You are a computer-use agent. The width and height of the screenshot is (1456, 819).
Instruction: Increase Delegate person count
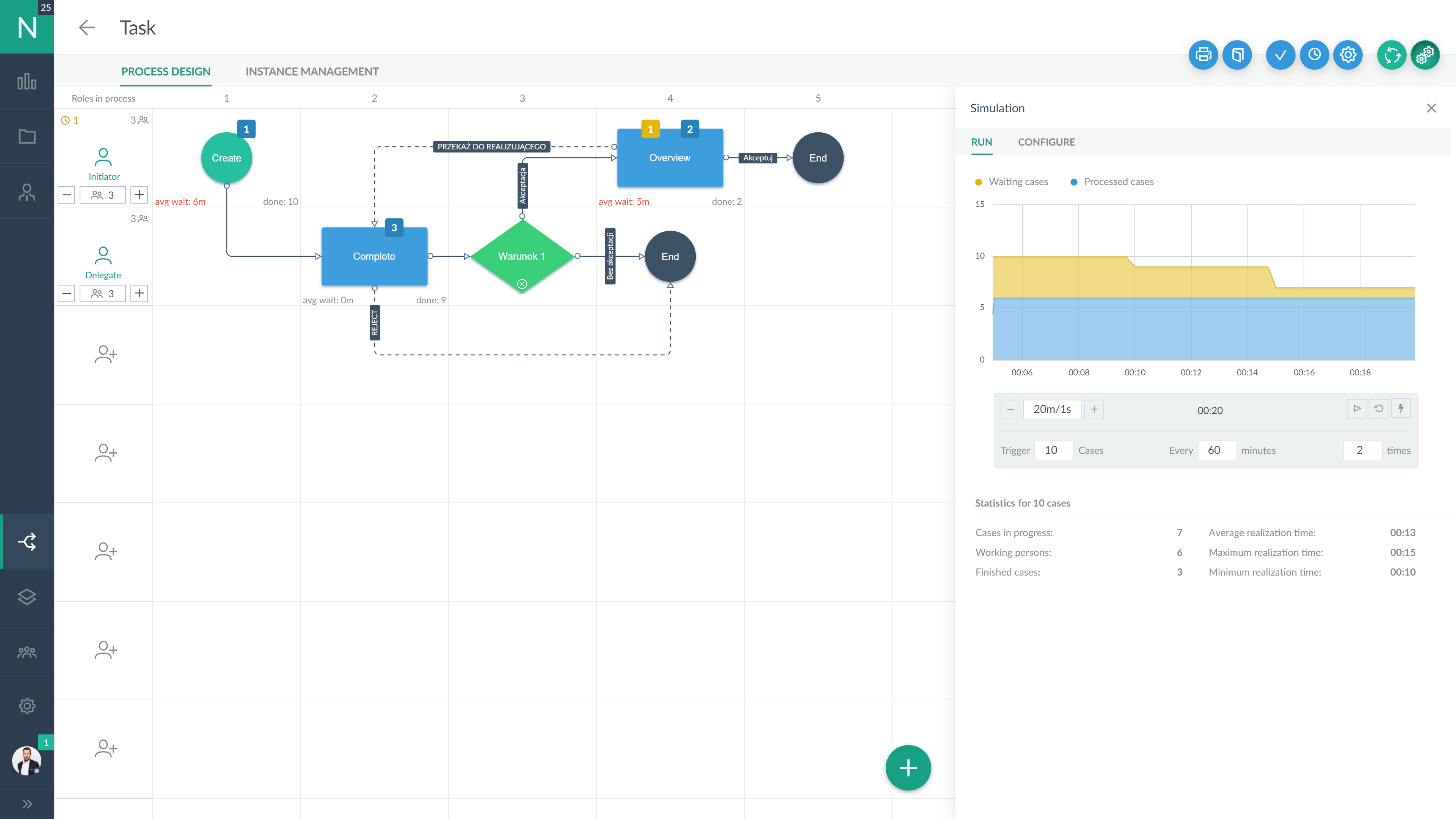point(139,293)
